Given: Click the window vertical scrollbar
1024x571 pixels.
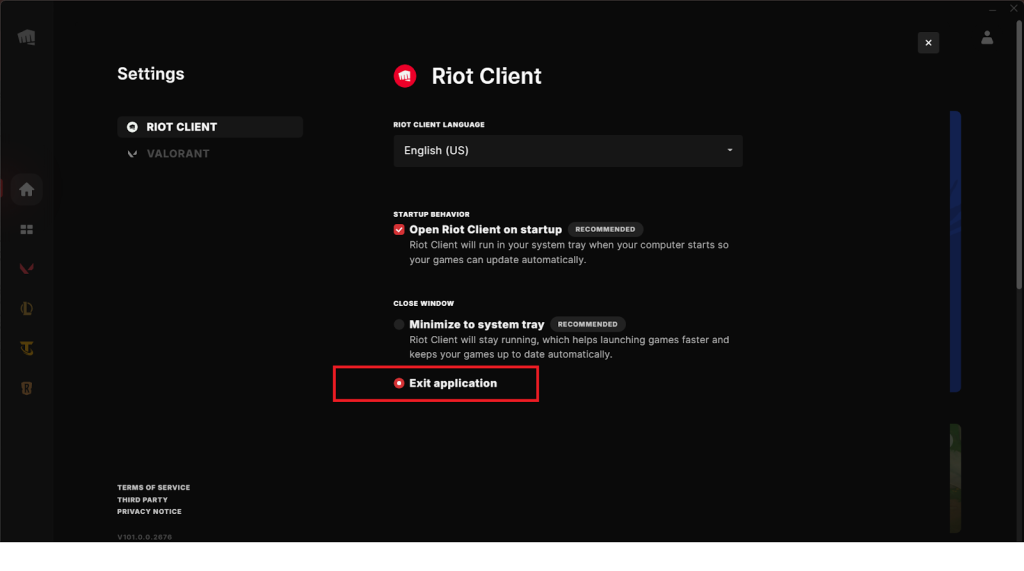Looking at the screenshot, I should (x=1019, y=154).
